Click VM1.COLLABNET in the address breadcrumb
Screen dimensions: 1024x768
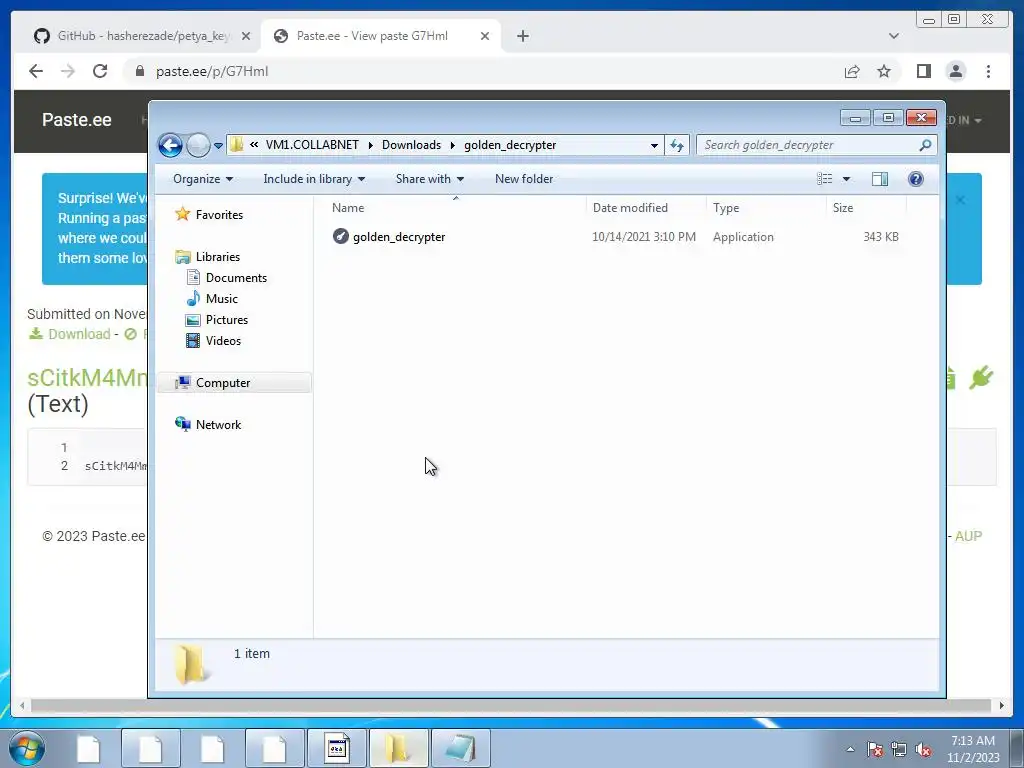tap(312, 145)
